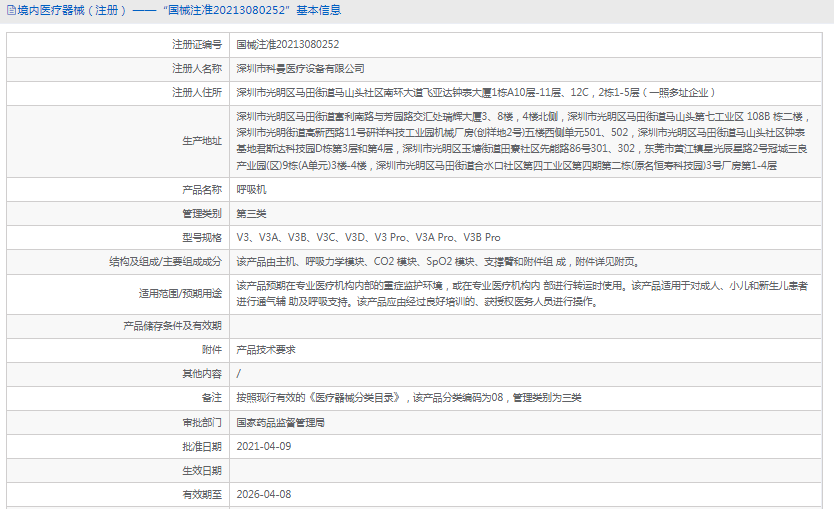Click the document icon beside the page title
The width and height of the screenshot is (834, 509).
[11, 11]
